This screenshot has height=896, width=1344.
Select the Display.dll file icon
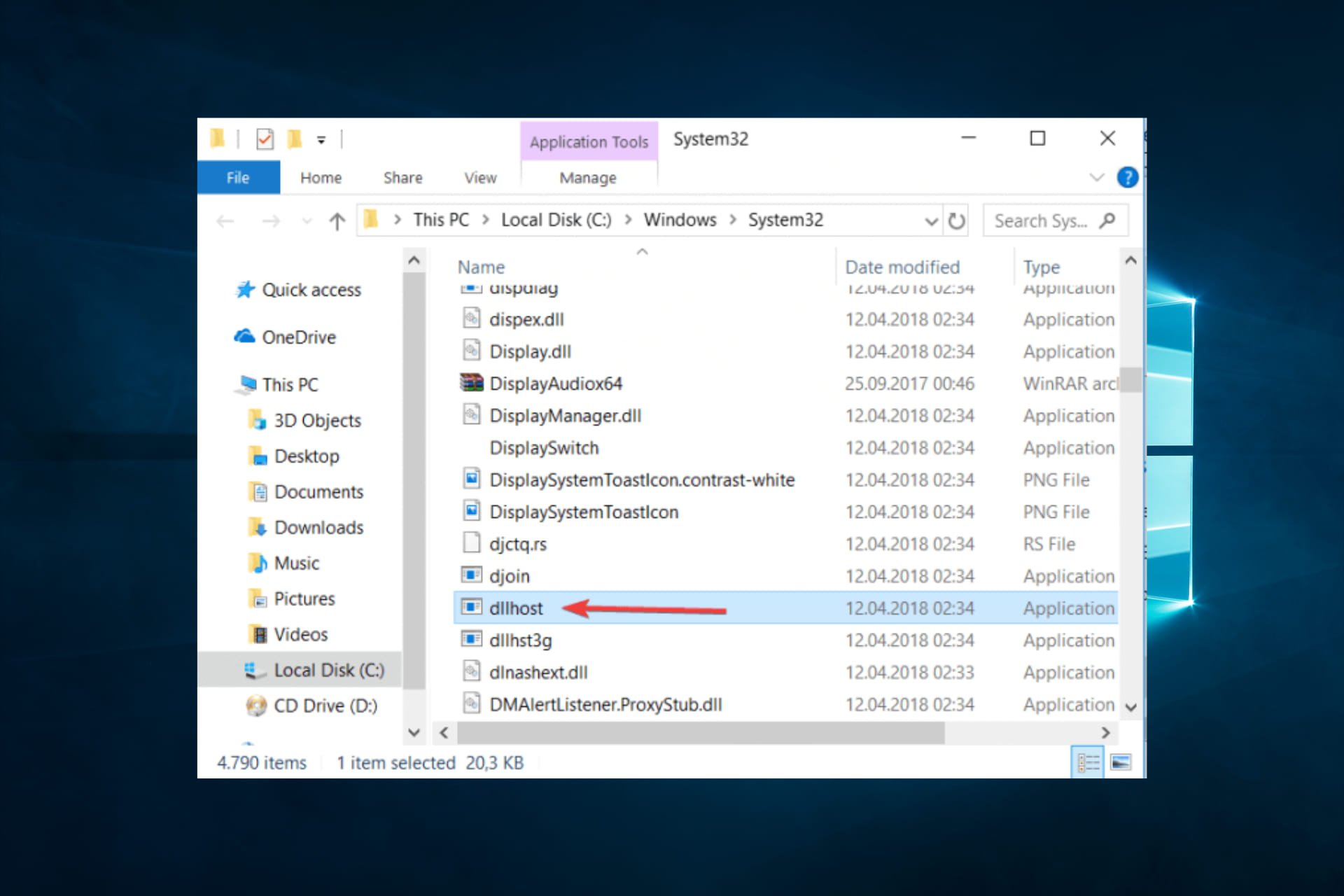pos(472,351)
